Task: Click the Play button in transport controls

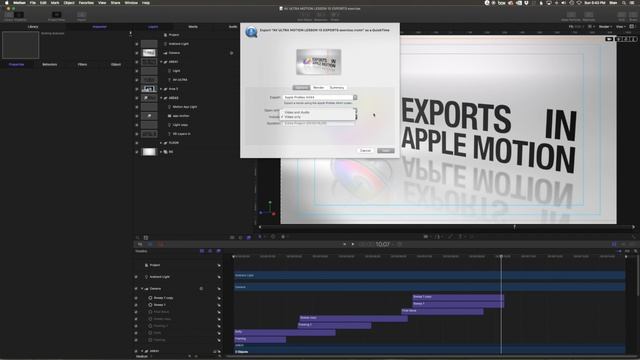Action: [x=353, y=244]
